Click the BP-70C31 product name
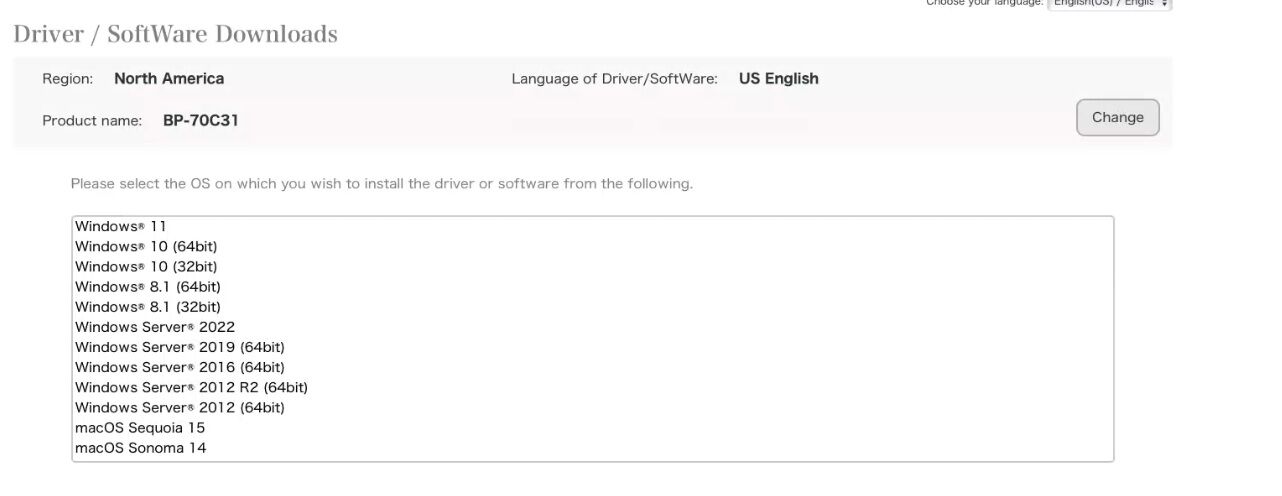1282x496 pixels. (x=201, y=121)
